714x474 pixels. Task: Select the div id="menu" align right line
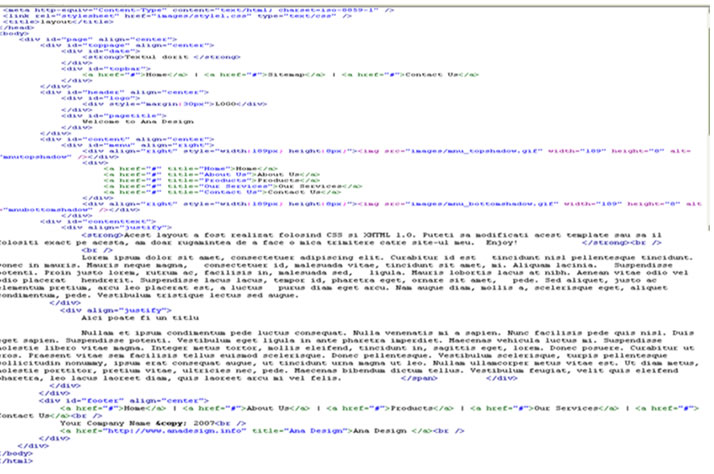click(138, 145)
